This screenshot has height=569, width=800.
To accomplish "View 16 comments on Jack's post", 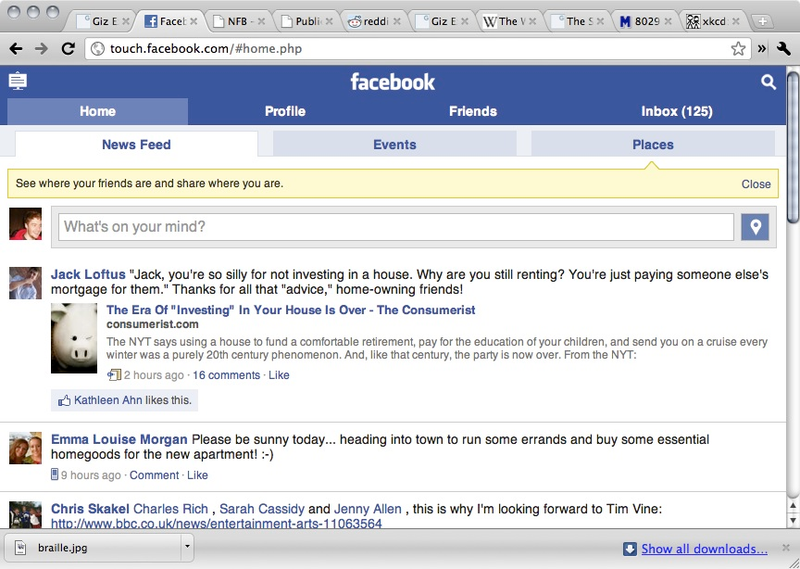I will coord(226,375).
